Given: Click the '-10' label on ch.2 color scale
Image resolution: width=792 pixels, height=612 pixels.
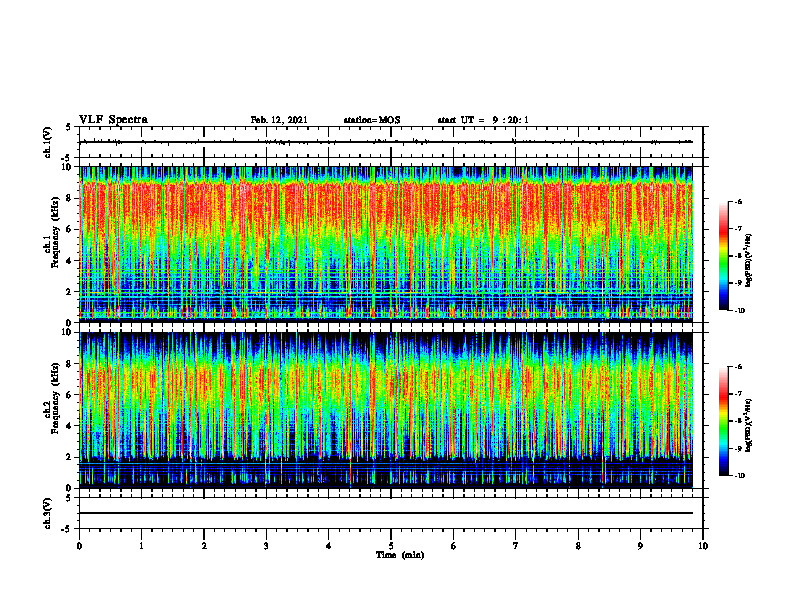Looking at the screenshot, I should [740, 476].
